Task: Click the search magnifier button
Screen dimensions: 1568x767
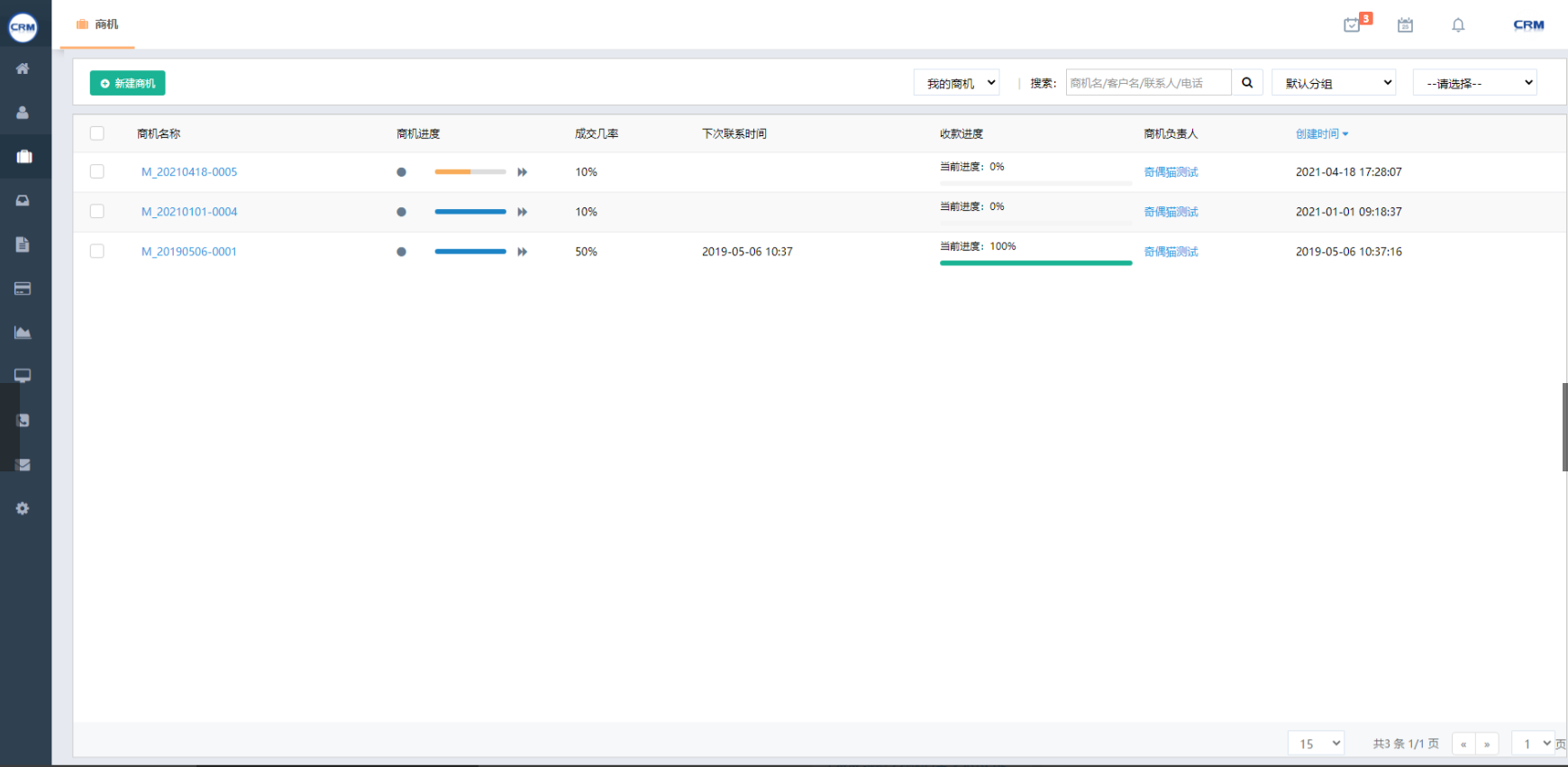Action: pos(1247,83)
